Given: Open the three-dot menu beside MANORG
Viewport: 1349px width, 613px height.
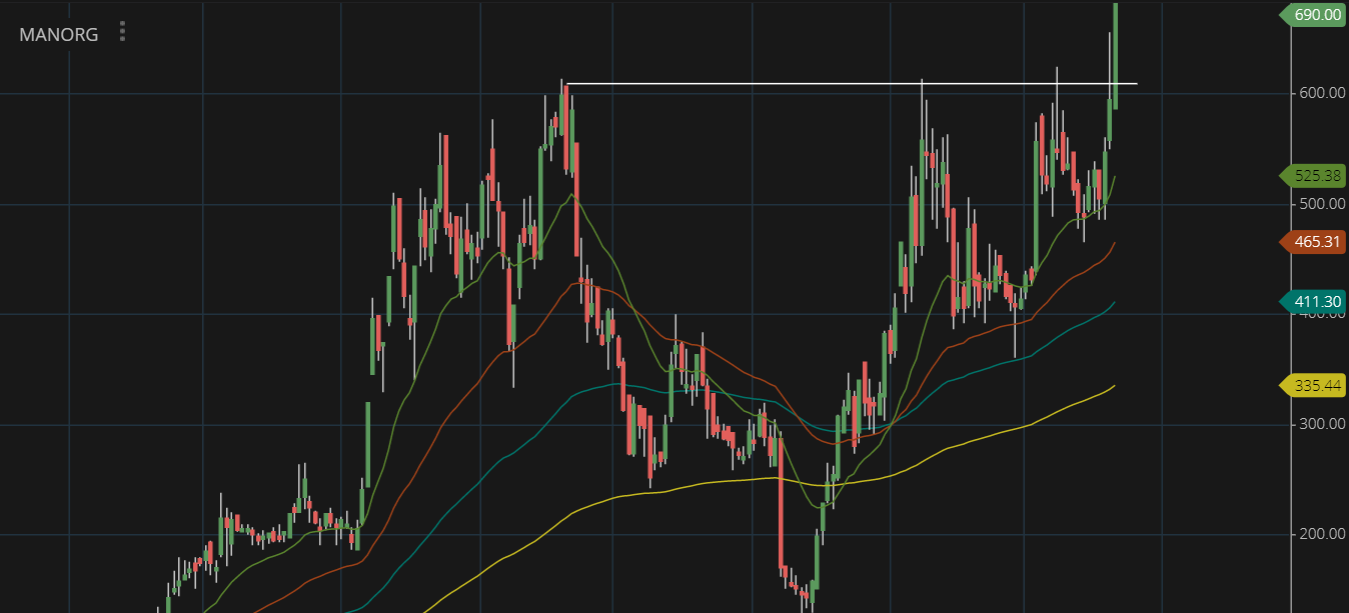Looking at the screenshot, I should (x=123, y=32).
